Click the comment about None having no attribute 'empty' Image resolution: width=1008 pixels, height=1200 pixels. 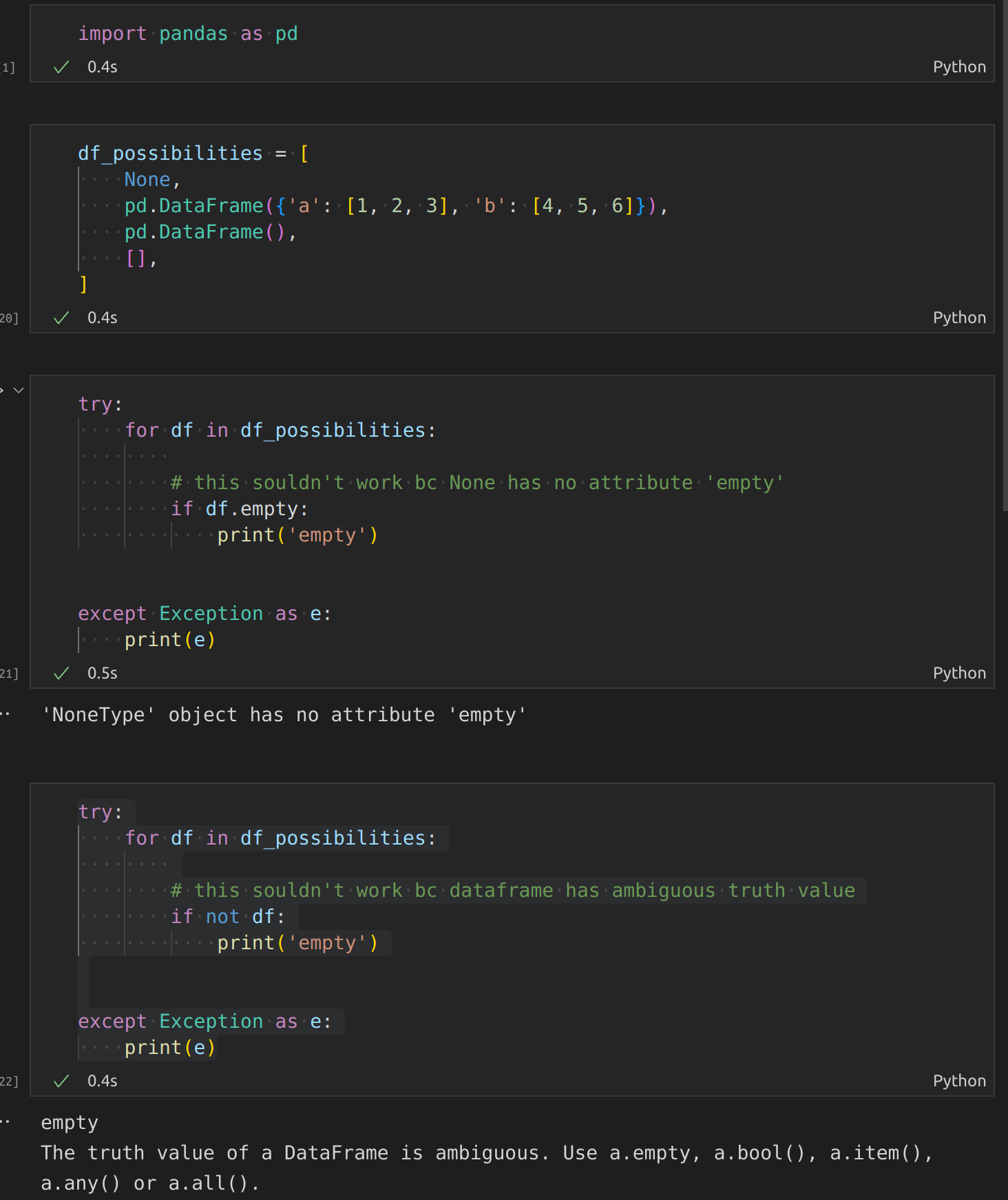coord(477,483)
